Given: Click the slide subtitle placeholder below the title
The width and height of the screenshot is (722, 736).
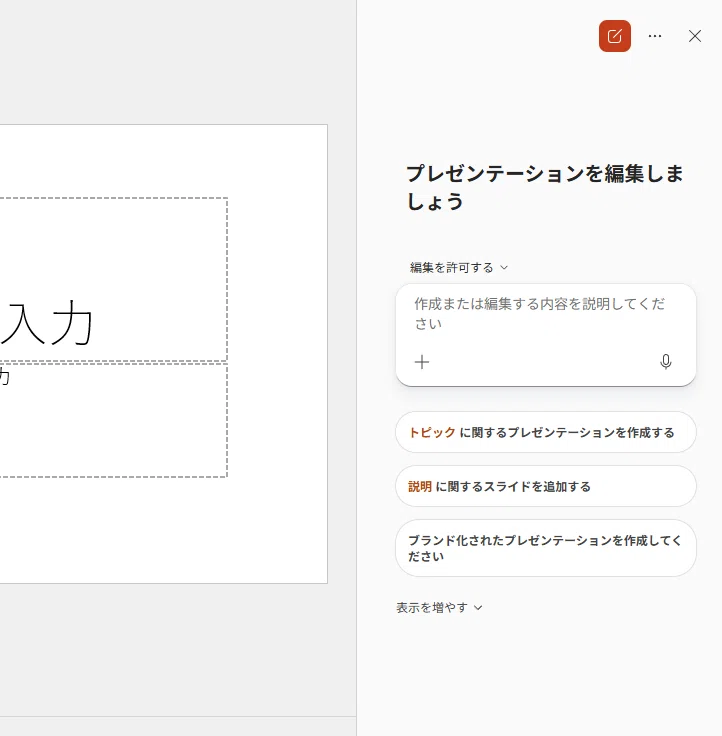Looking at the screenshot, I should [114, 421].
